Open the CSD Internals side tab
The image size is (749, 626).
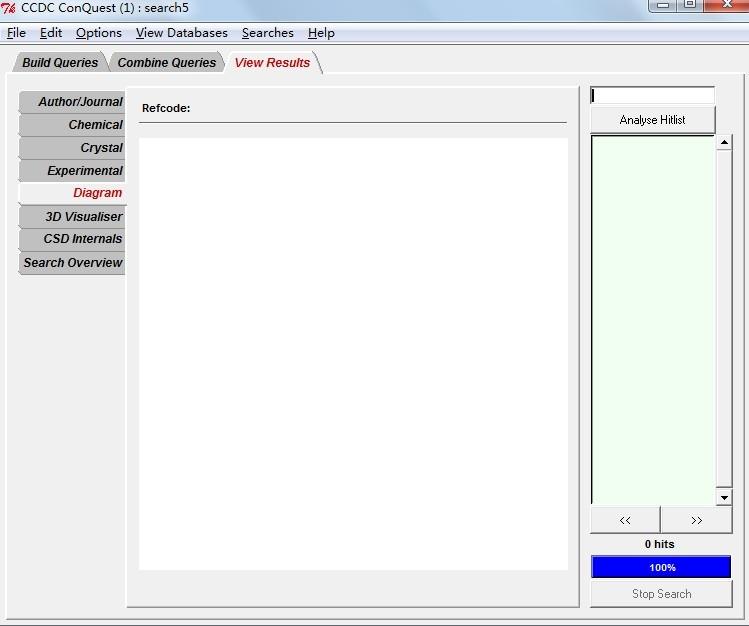[73, 239]
